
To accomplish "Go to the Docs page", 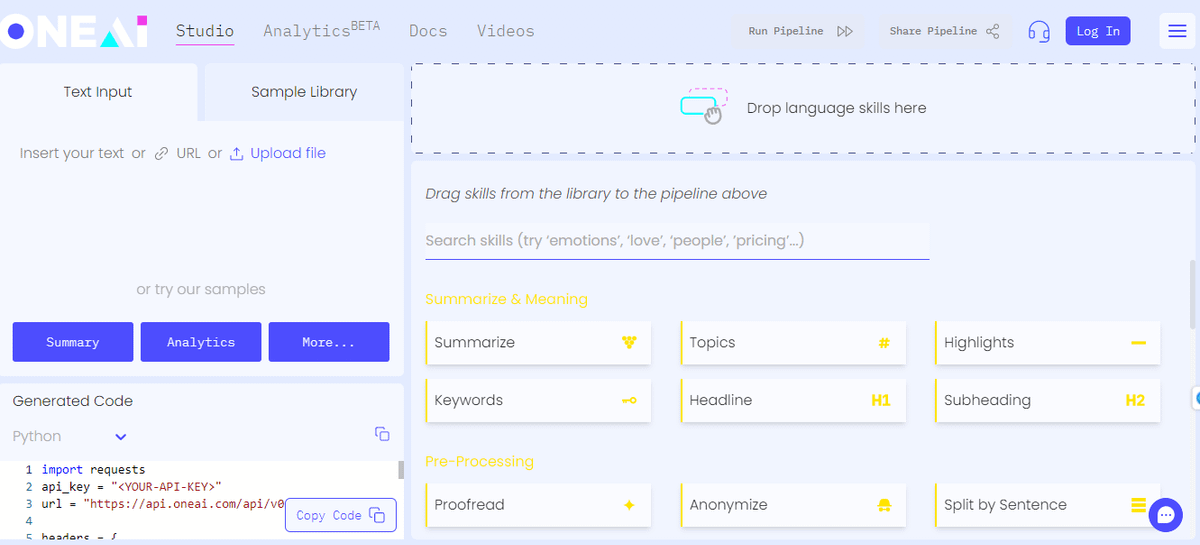I will [x=428, y=31].
